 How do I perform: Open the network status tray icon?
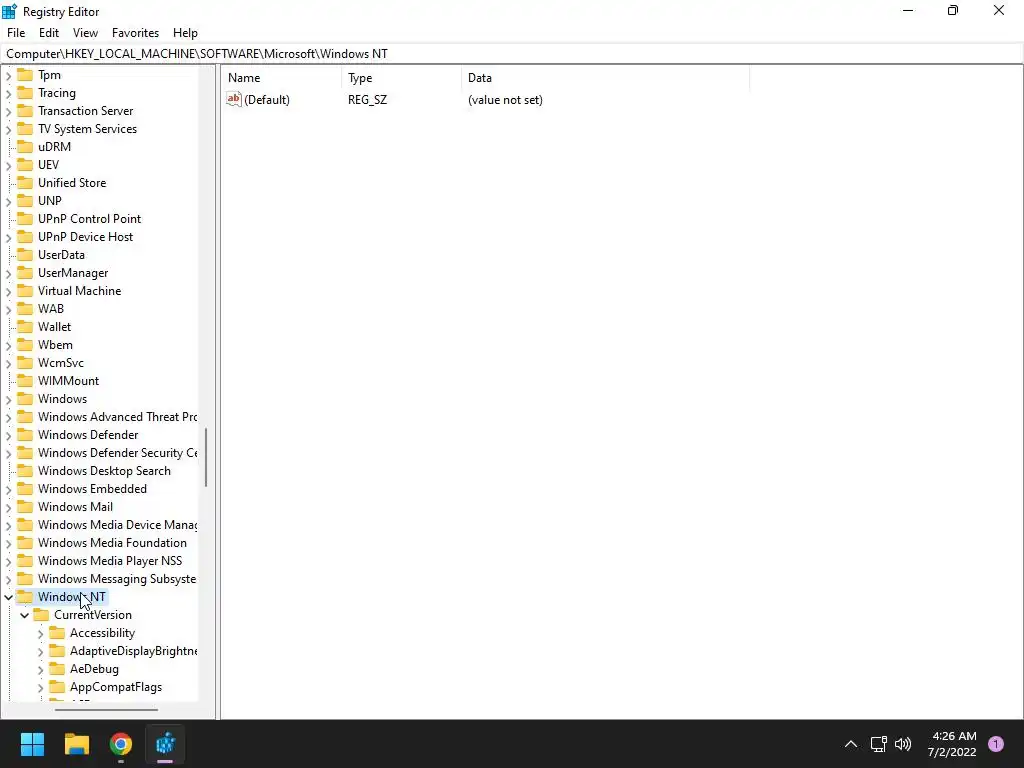pos(878,744)
